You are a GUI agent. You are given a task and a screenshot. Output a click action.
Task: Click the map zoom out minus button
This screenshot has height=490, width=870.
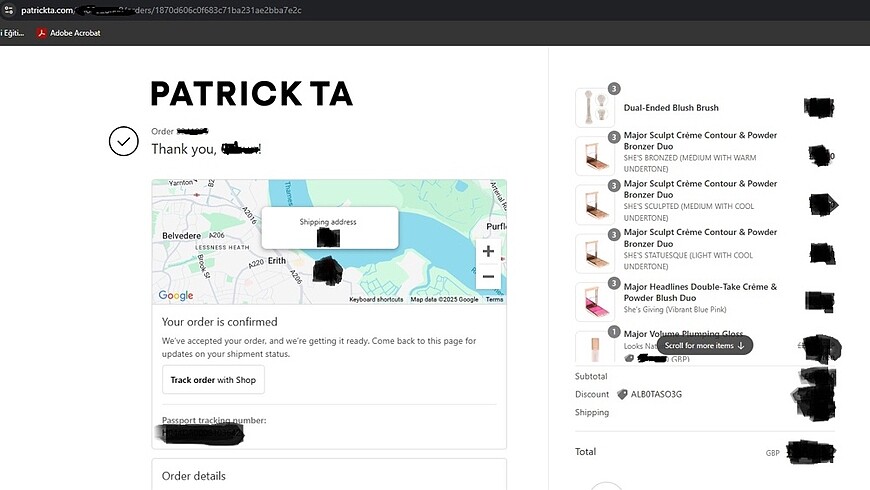(488, 276)
